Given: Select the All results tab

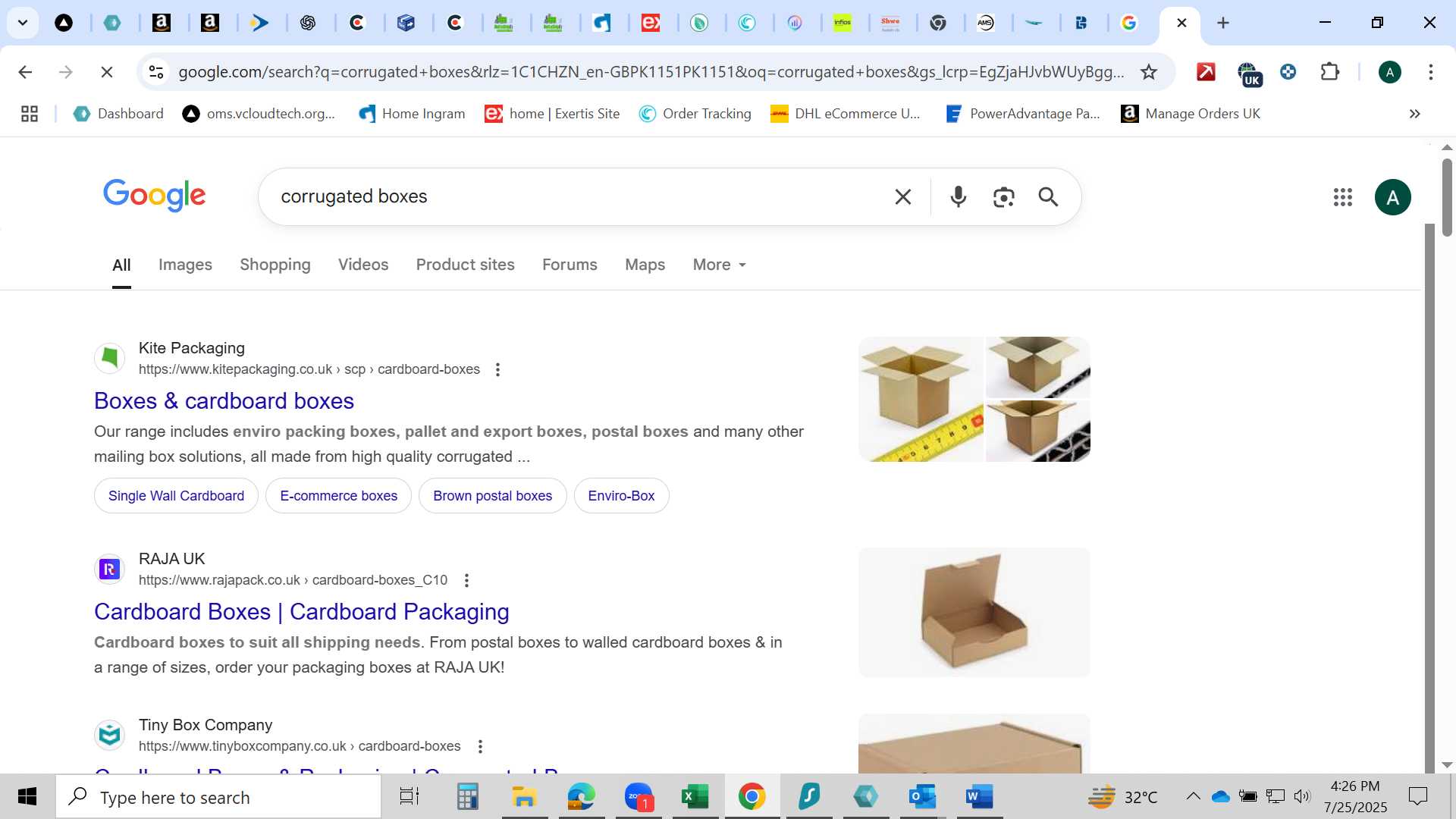Looking at the screenshot, I should [121, 265].
